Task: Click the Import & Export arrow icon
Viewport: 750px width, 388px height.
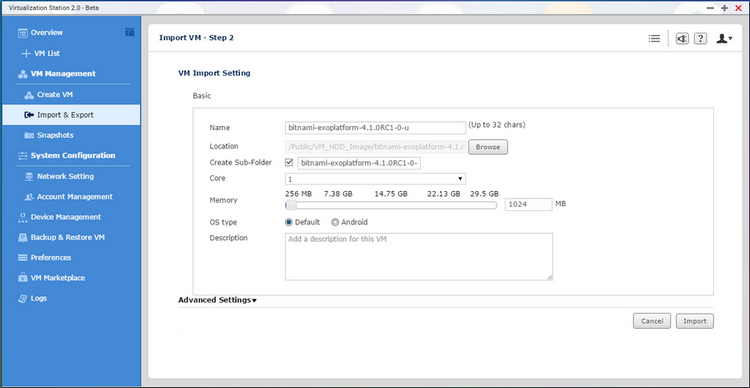Action: pyautogui.click(x=29, y=115)
